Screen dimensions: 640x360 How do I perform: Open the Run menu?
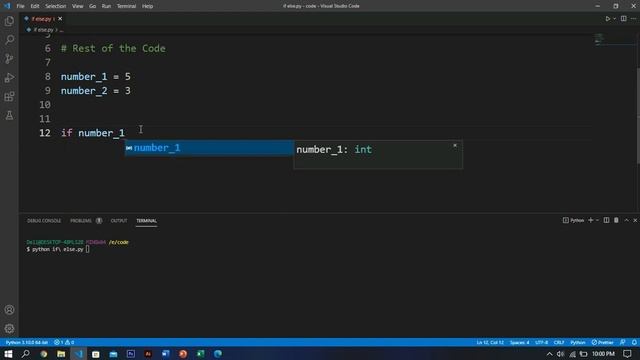click(x=106, y=6)
